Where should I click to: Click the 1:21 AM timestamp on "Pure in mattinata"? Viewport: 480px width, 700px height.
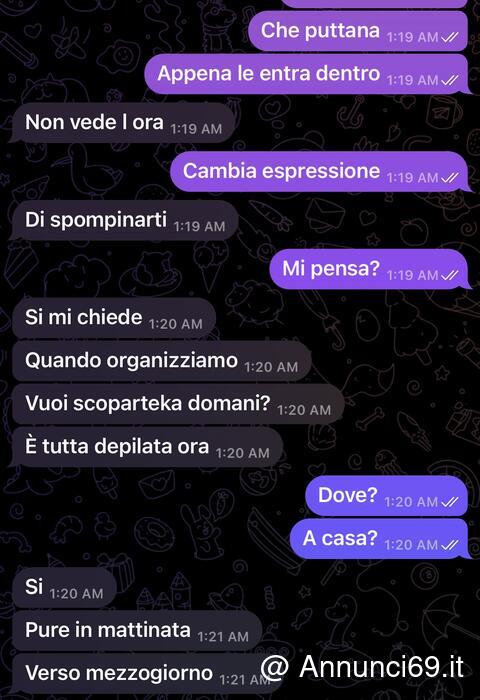223,637
